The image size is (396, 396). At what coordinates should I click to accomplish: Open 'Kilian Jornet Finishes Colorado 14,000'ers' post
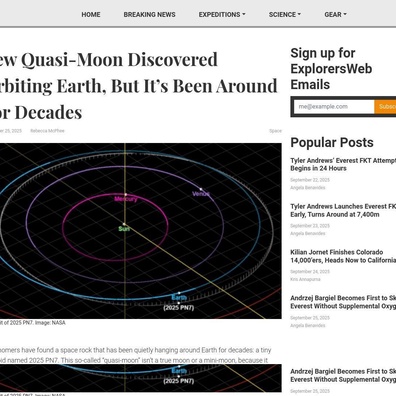pyautogui.click(x=343, y=256)
